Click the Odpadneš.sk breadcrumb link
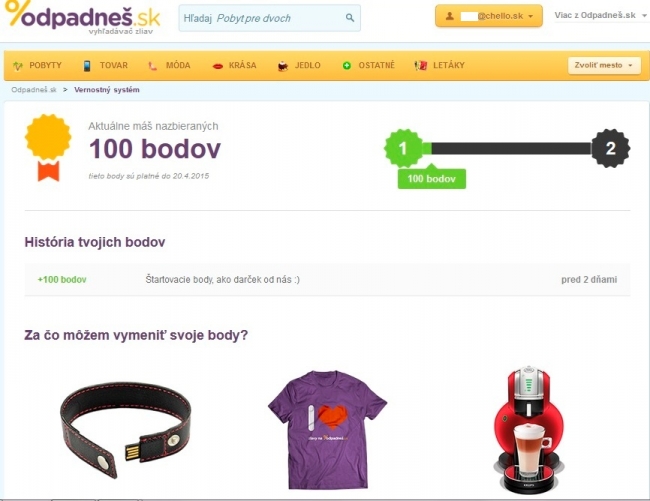Viewport: 650px width, 501px height. [x=34, y=90]
